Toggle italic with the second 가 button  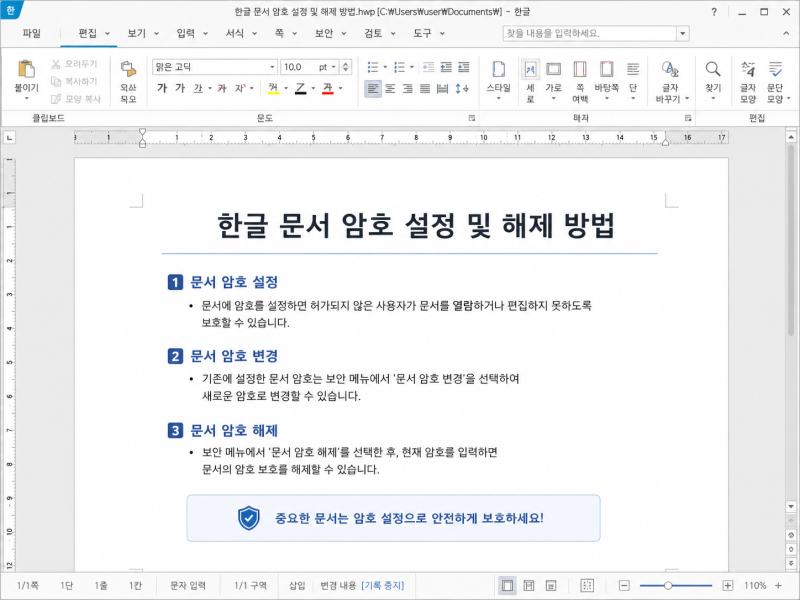tap(180, 88)
